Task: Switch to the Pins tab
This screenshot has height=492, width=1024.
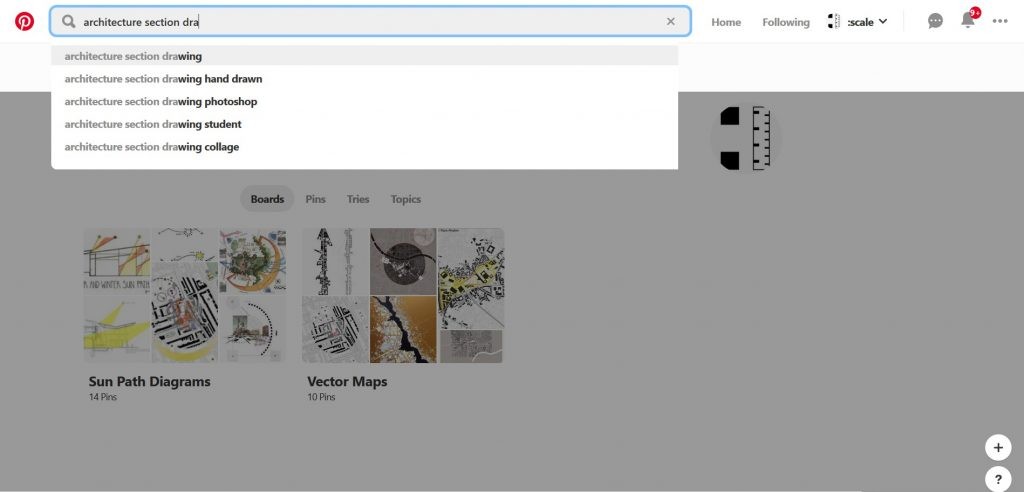Action: coord(315,199)
